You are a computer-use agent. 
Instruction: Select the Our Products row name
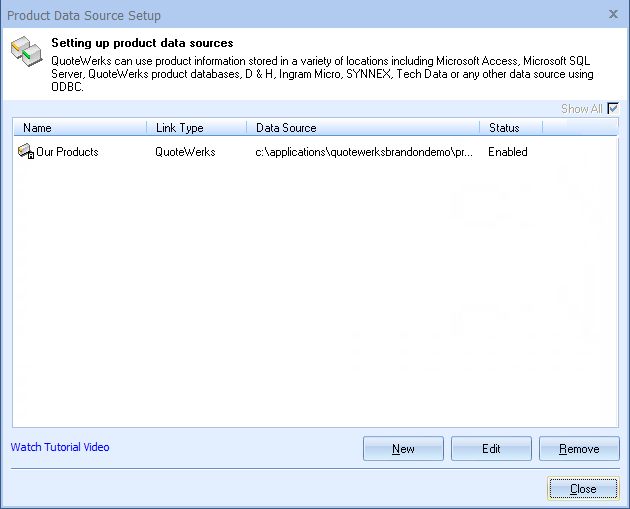coord(67,152)
